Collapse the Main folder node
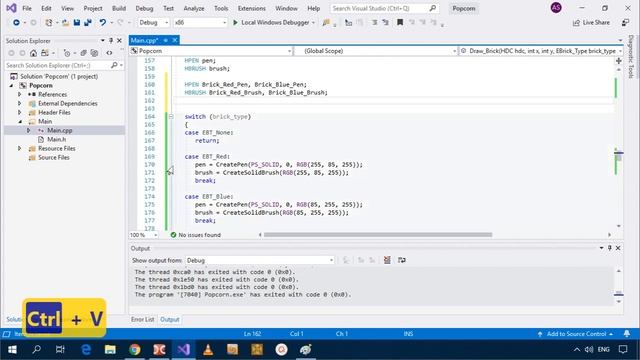Viewport: 640px width, 360px height. 20,121
